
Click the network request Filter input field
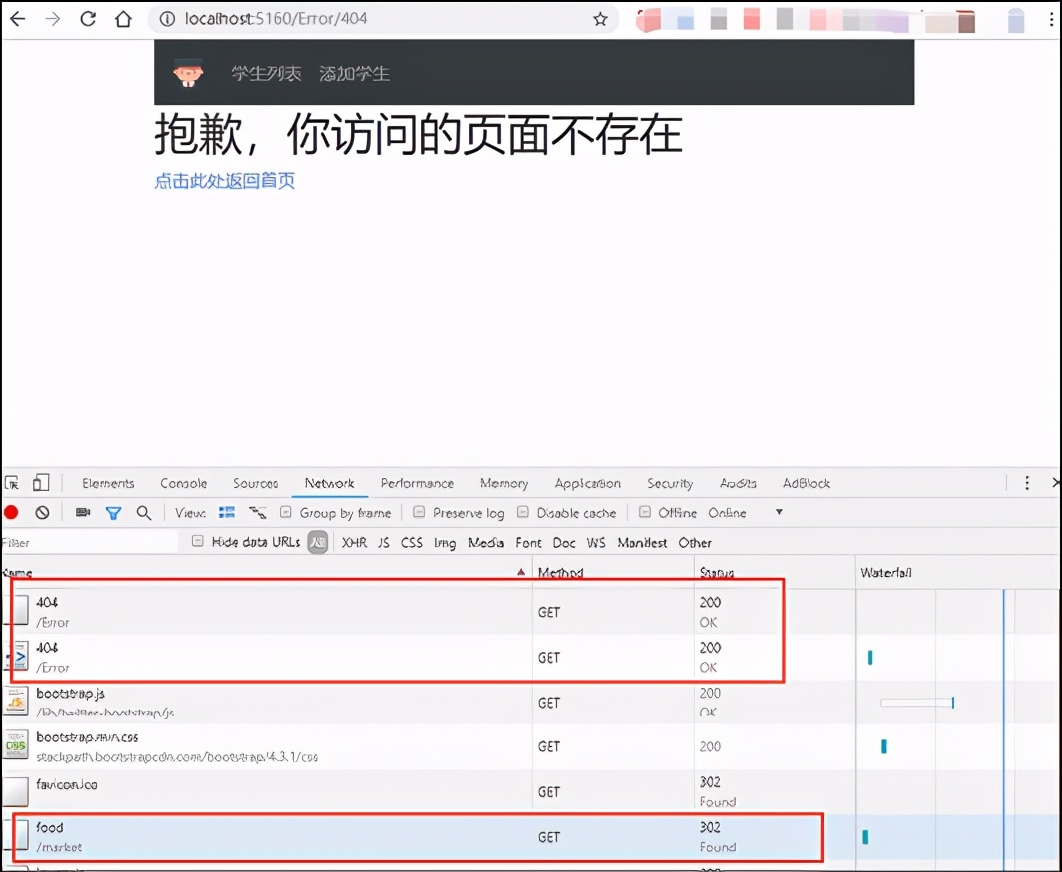tap(85, 542)
